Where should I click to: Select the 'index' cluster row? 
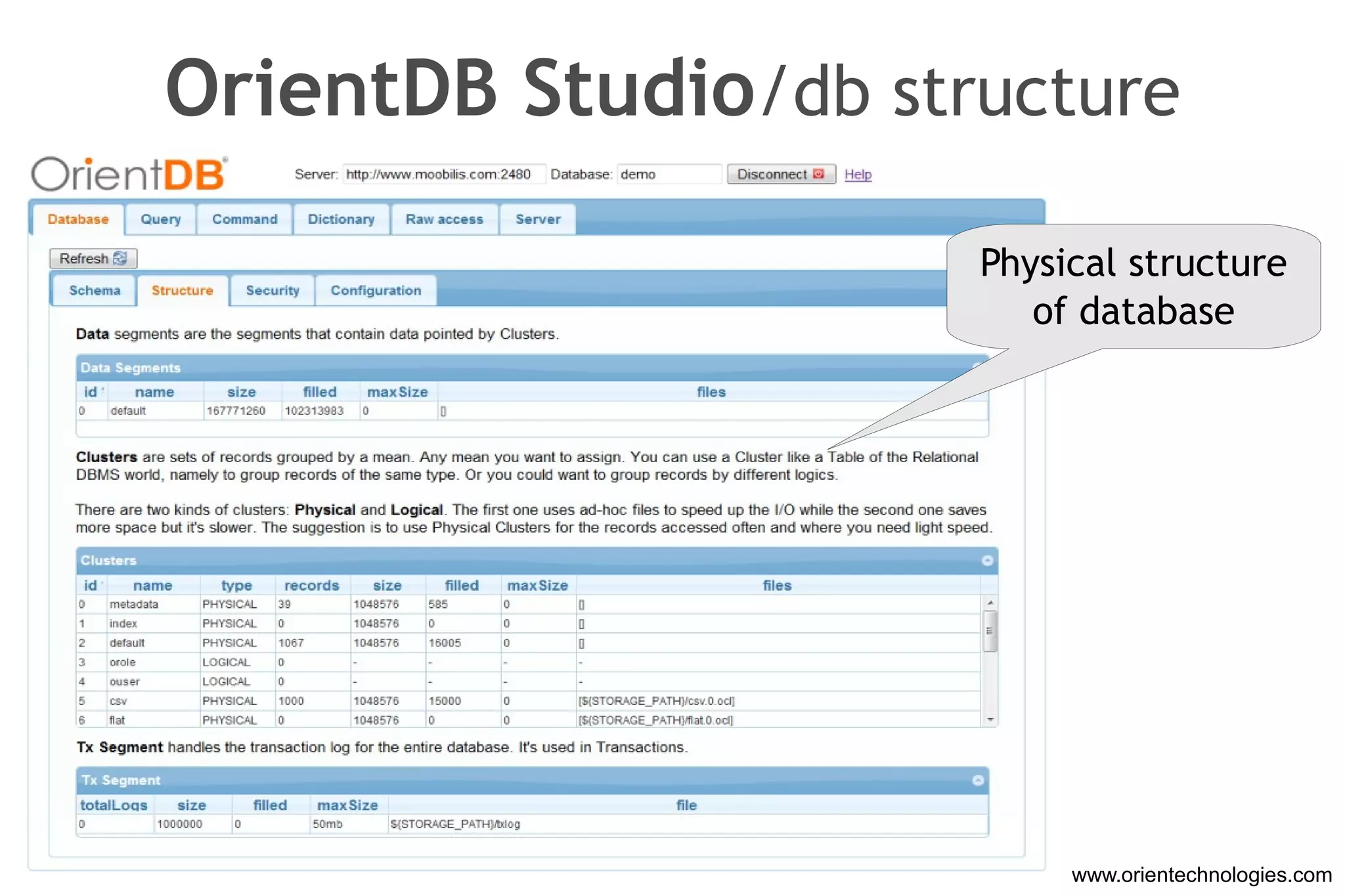pos(529,624)
